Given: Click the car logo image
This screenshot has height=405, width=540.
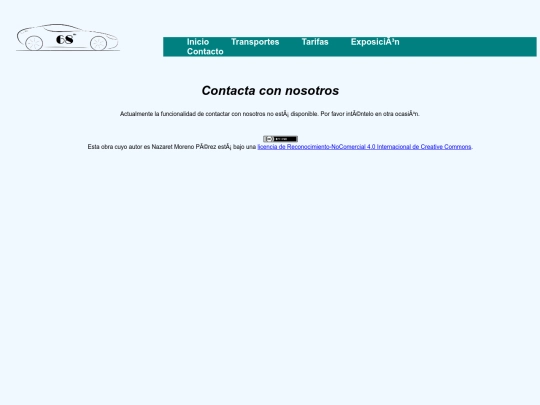Looking at the screenshot, I should click(68, 38).
